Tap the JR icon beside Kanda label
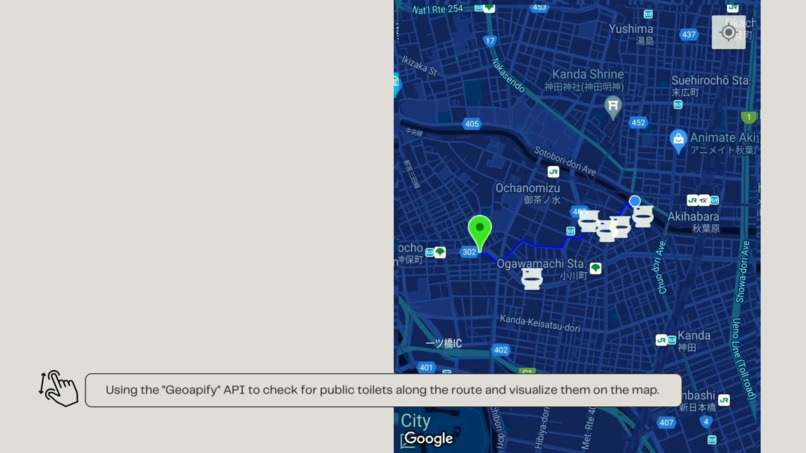The height and width of the screenshot is (453, 806). click(661, 340)
